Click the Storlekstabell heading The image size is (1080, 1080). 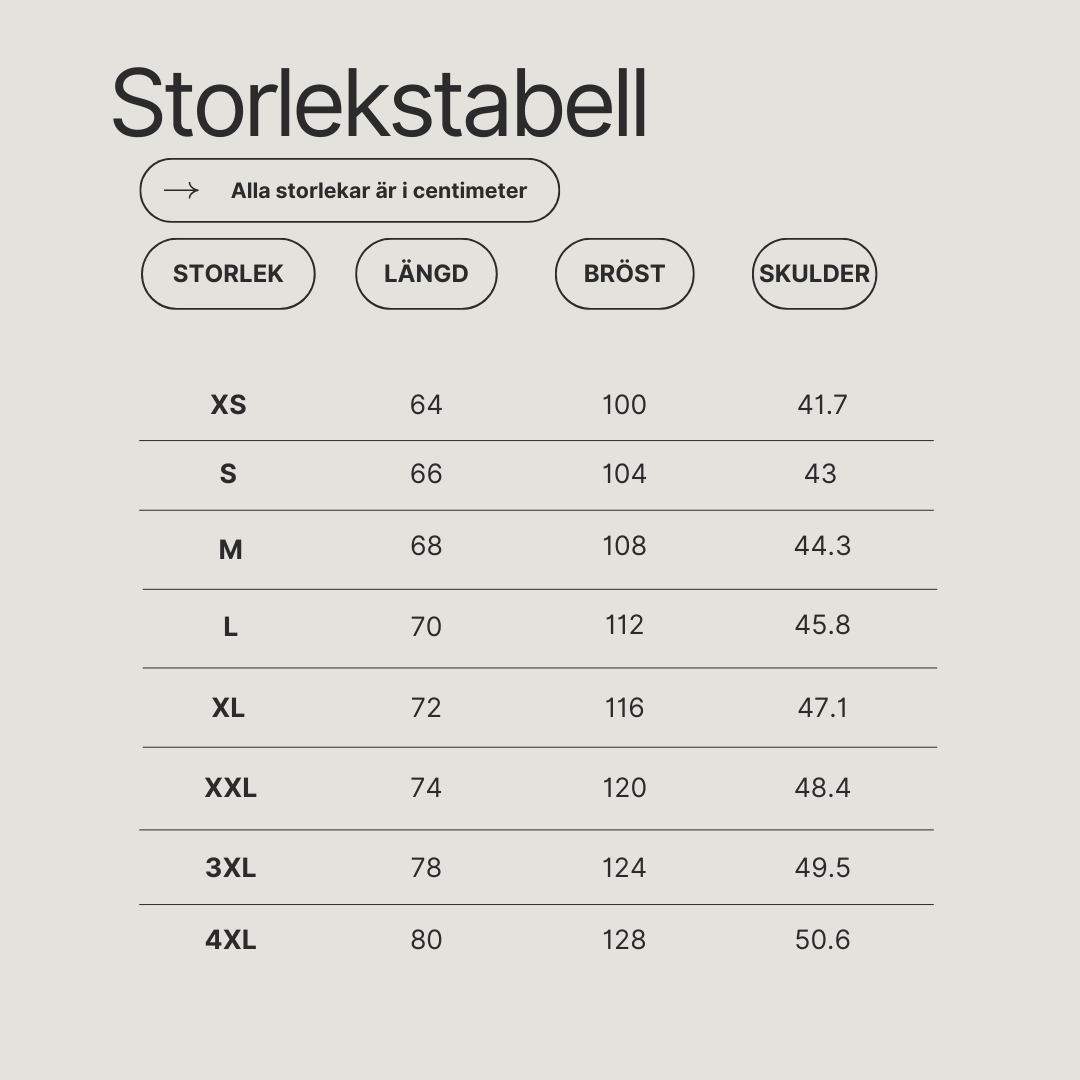tap(380, 103)
